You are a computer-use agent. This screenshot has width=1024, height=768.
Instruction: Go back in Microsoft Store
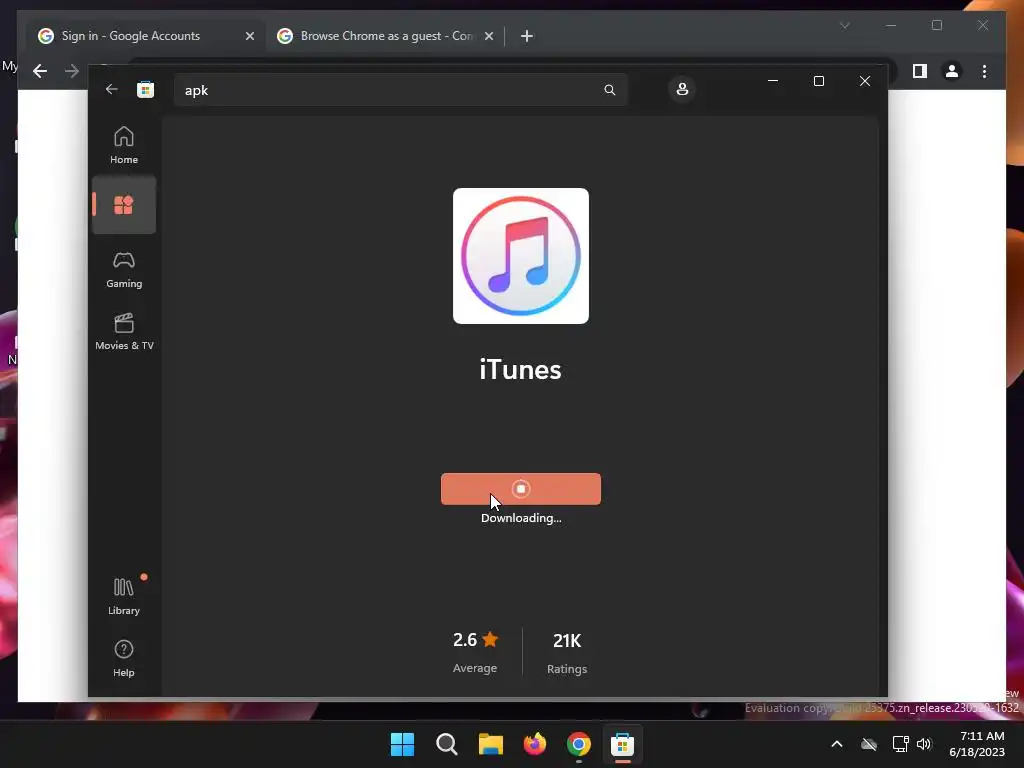(112, 89)
